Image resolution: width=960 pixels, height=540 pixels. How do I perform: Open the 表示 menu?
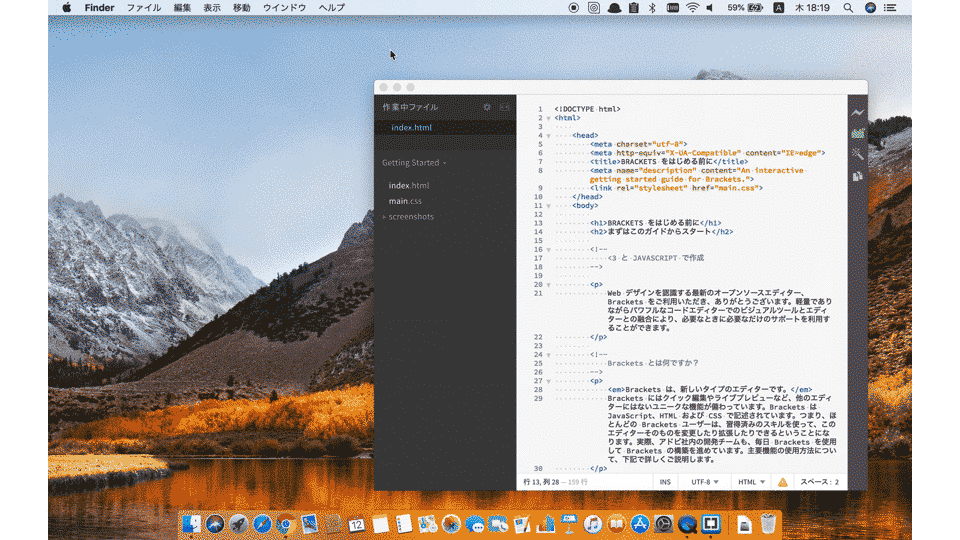point(212,8)
